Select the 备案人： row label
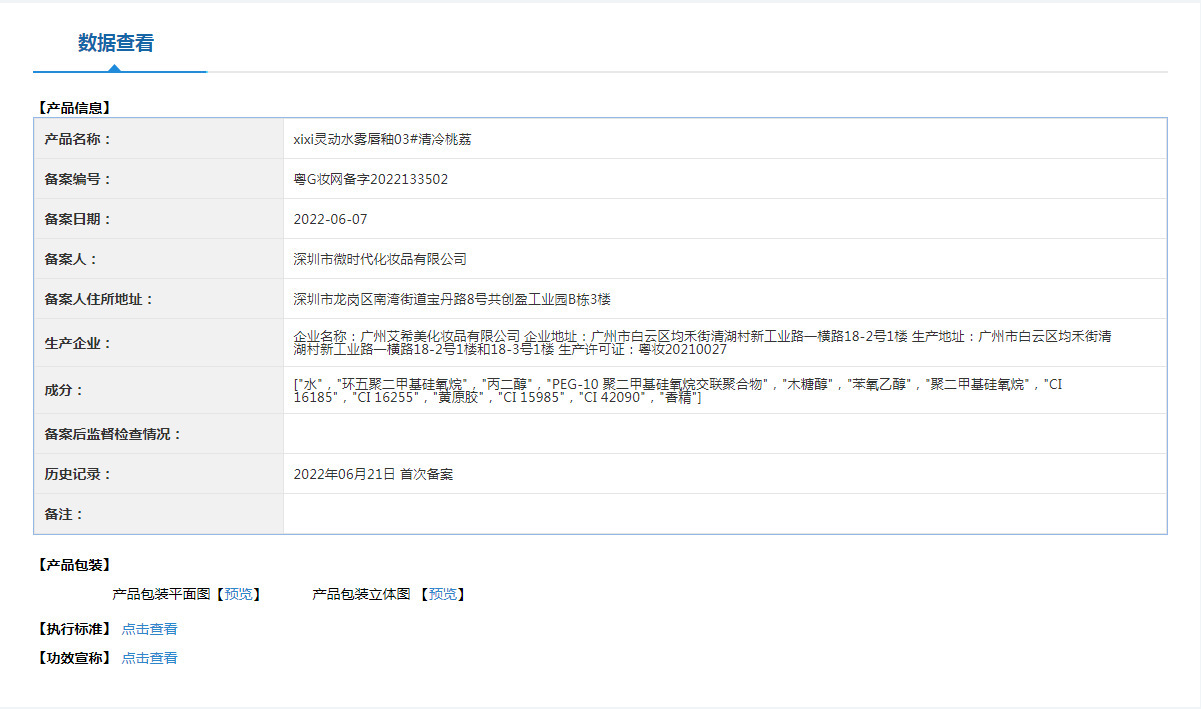The width and height of the screenshot is (1201, 709). [71, 259]
